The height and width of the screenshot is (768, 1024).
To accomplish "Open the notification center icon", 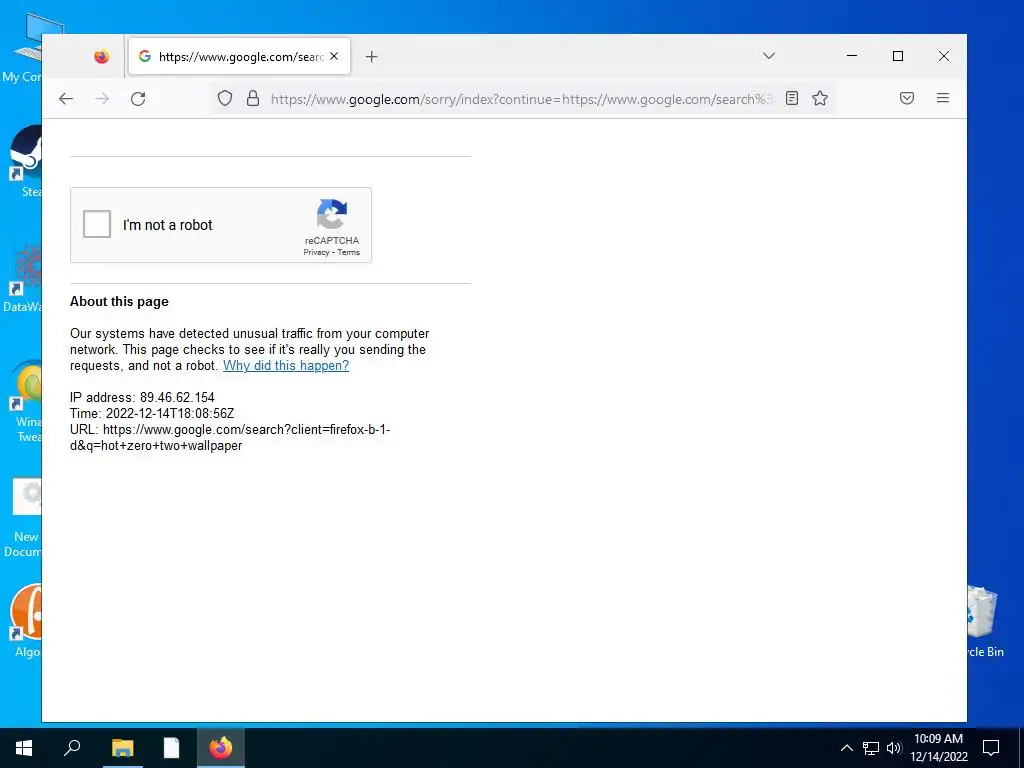I will (x=991, y=748).
